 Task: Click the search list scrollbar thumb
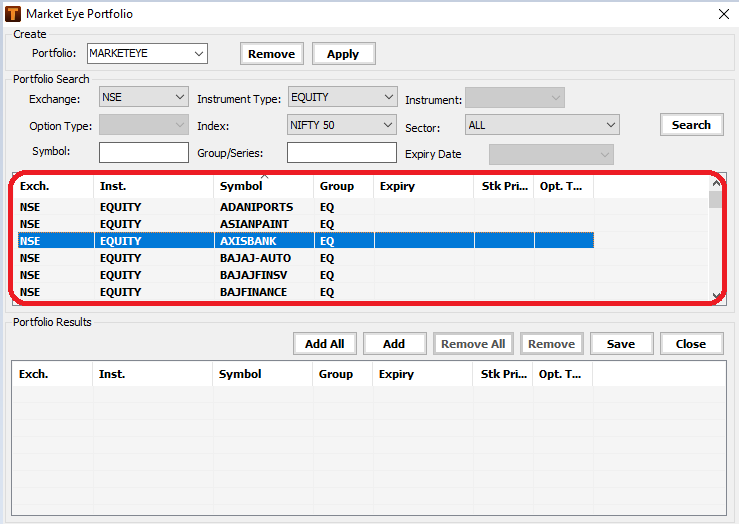click(x=716, y=199)
